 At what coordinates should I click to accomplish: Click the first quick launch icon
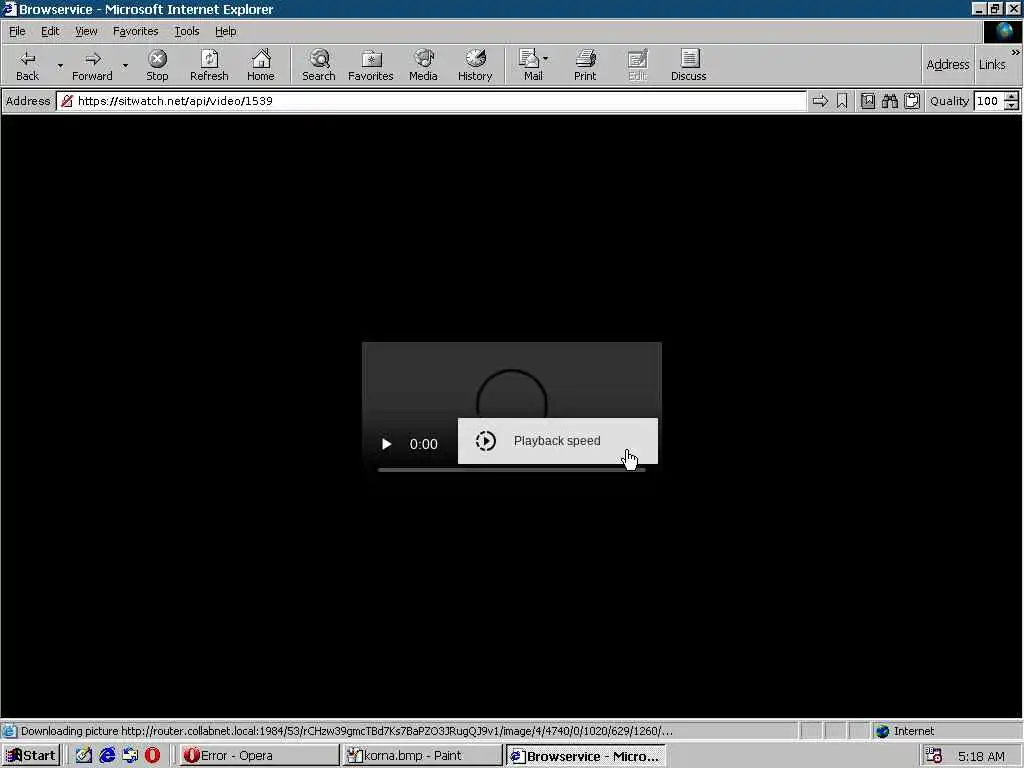click(x=84, y=756)
